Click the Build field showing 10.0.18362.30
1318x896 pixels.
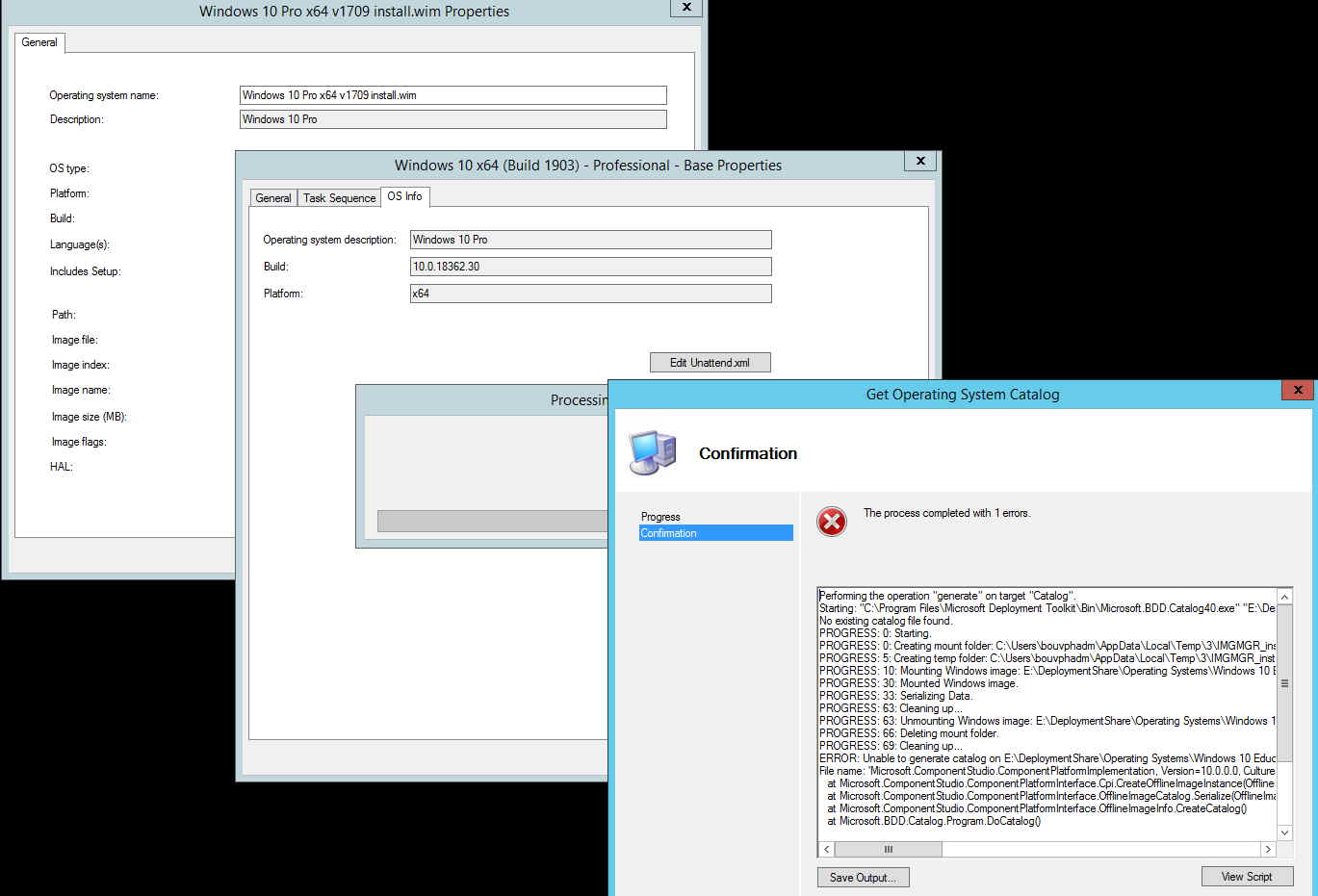pos(590,266)
